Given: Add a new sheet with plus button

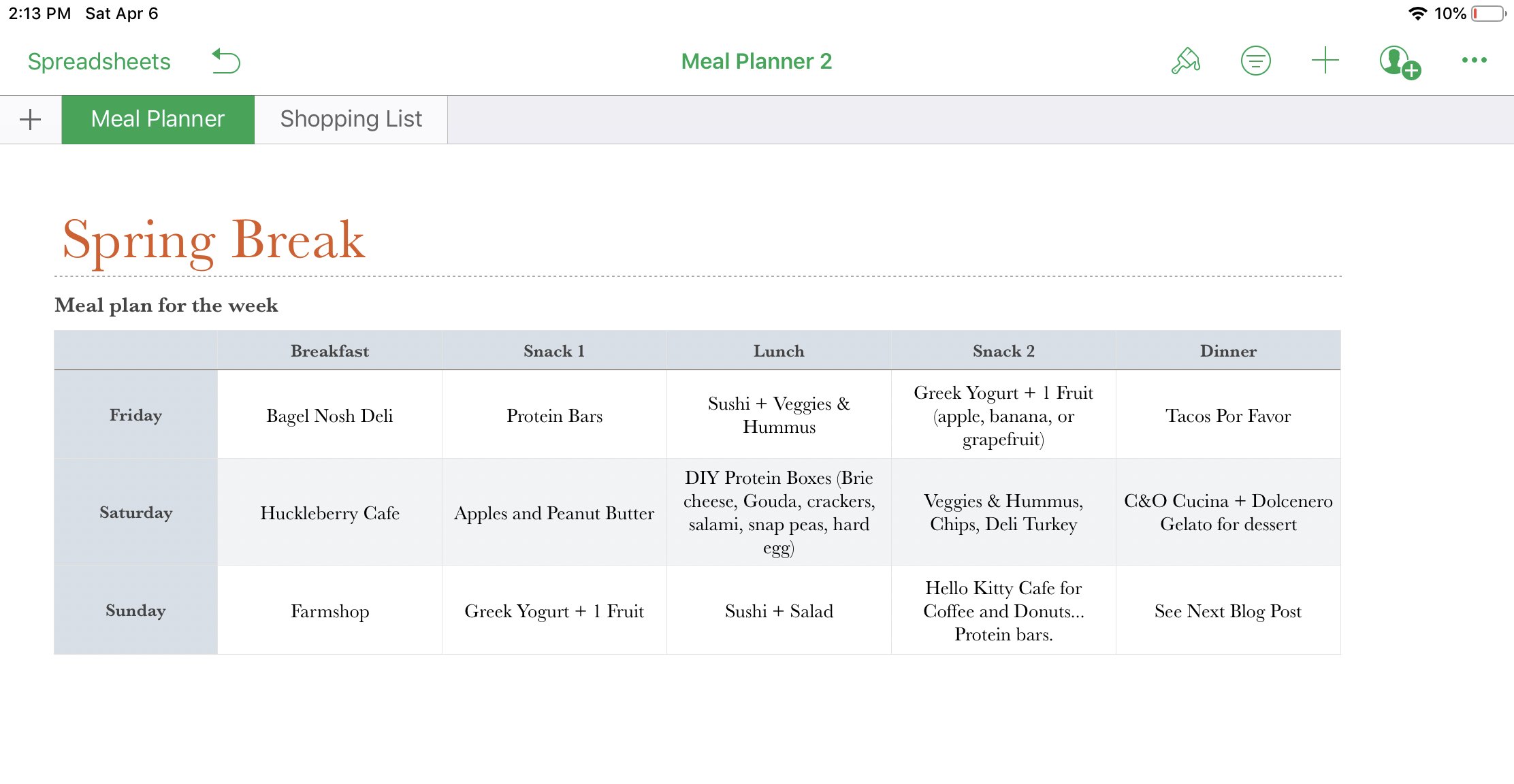Looking at the screenshot, I should (31, 120).
